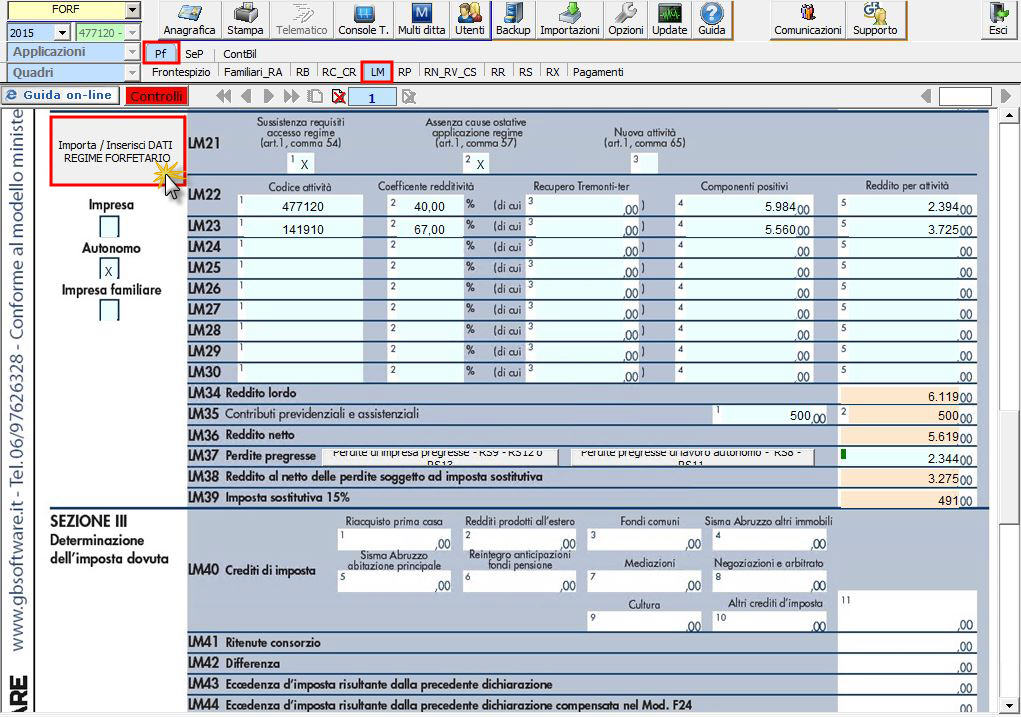Go to first module with rewind arrows

(x=223, y=96)
